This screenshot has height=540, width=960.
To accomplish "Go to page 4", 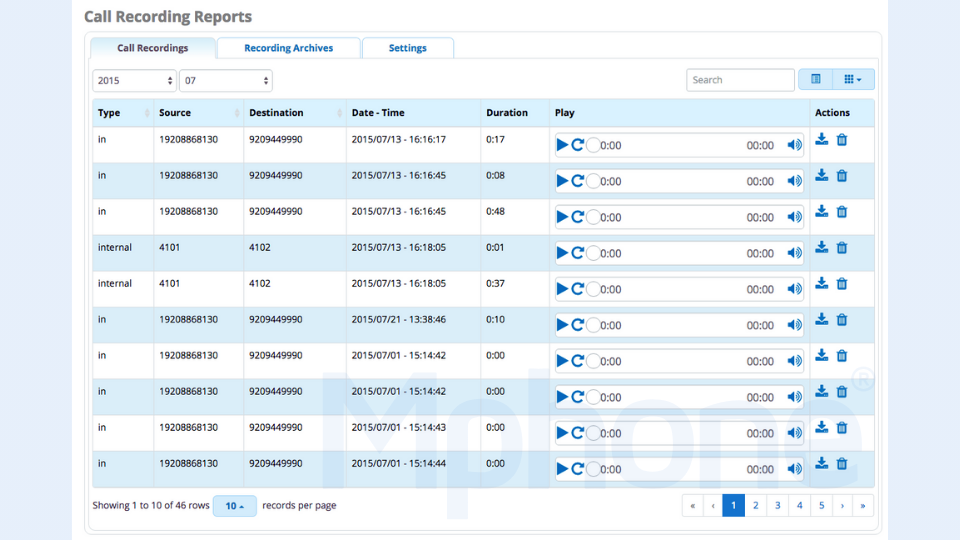I will 800,506.
